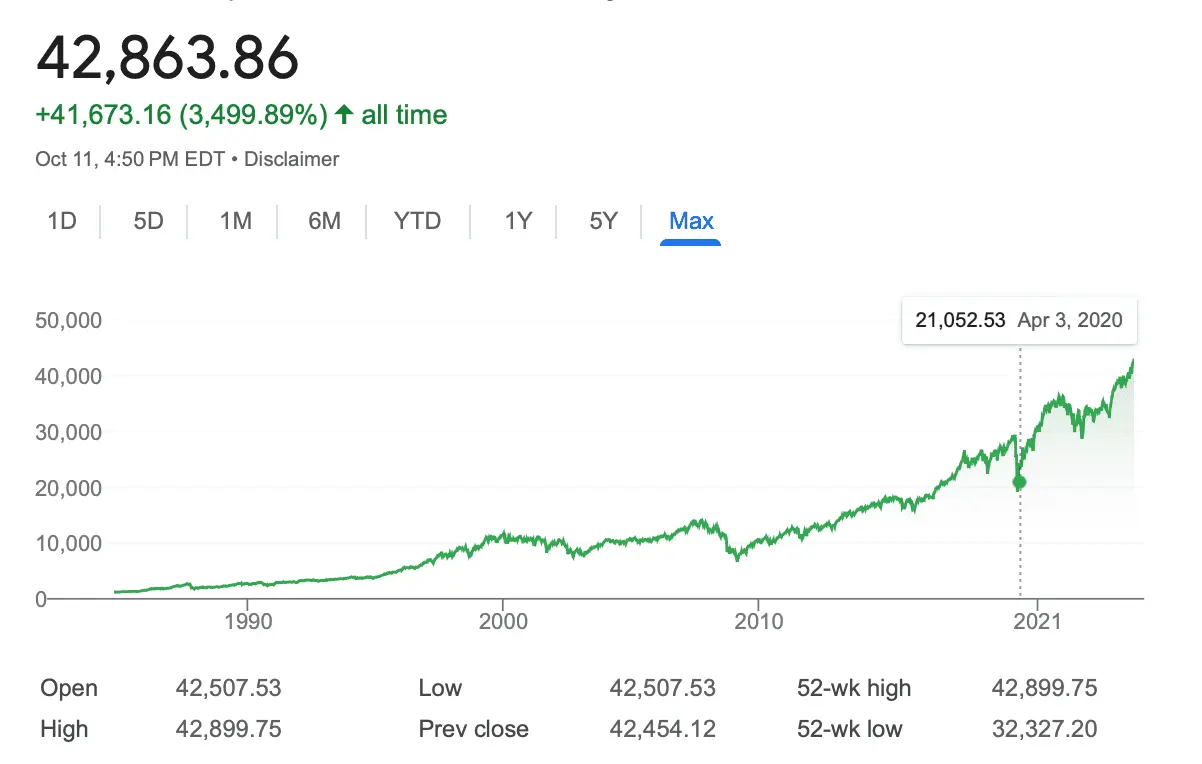Select the 5D chart range
The image size is (1202, 764).
click(148, 221)
